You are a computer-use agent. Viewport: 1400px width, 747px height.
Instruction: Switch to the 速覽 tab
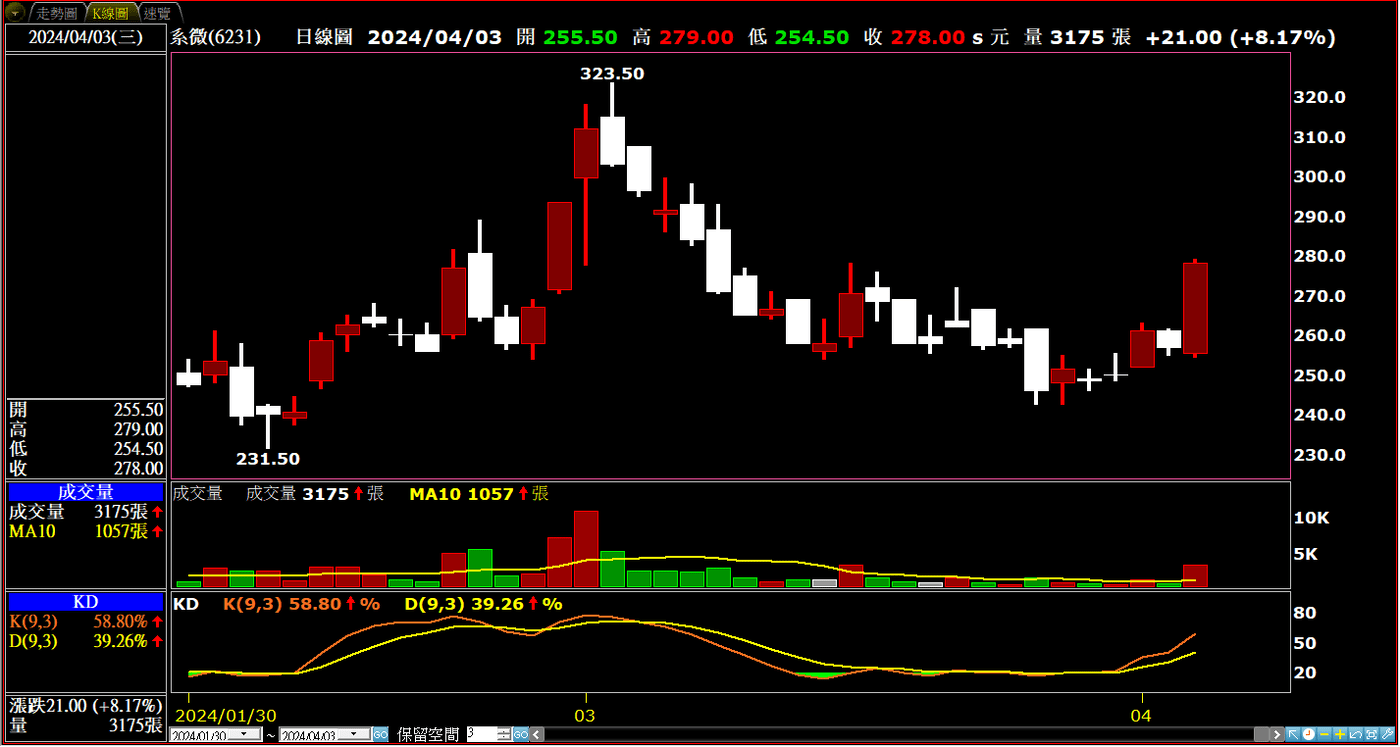point(157,13)
